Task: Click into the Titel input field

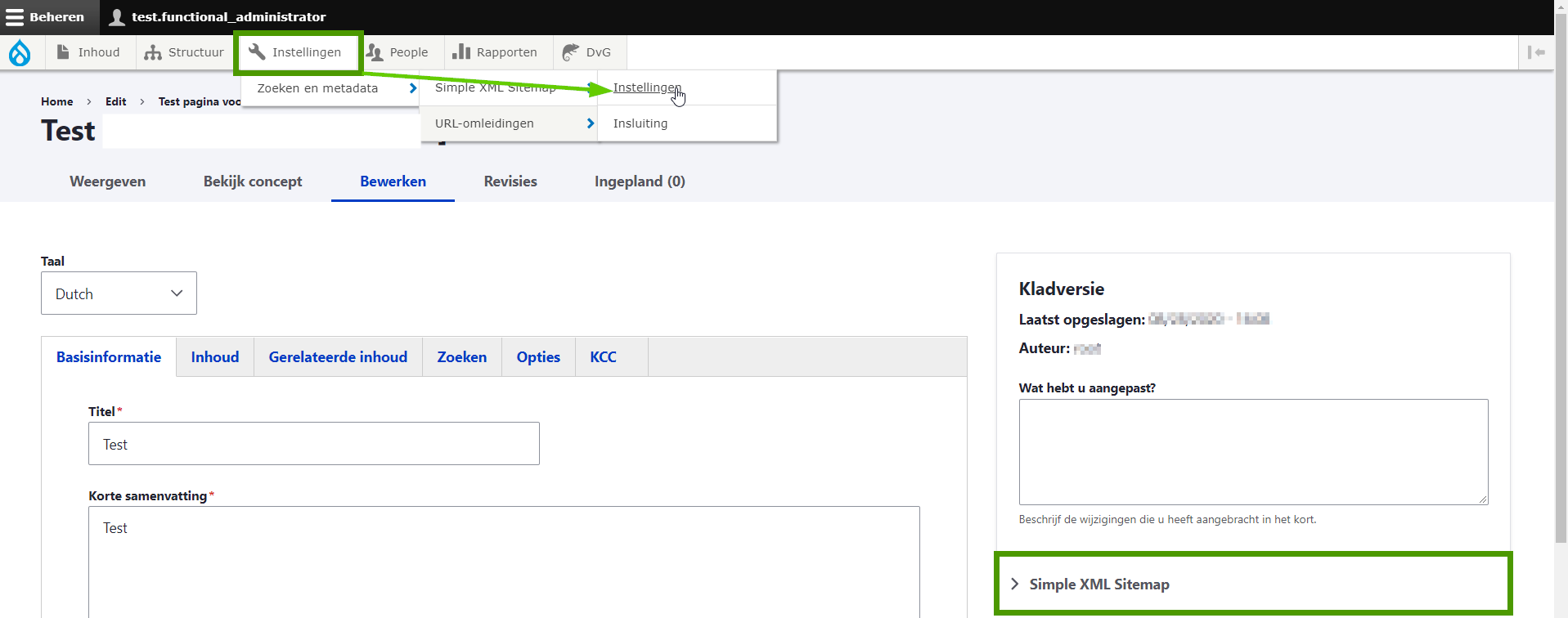Action: [313, 444]
